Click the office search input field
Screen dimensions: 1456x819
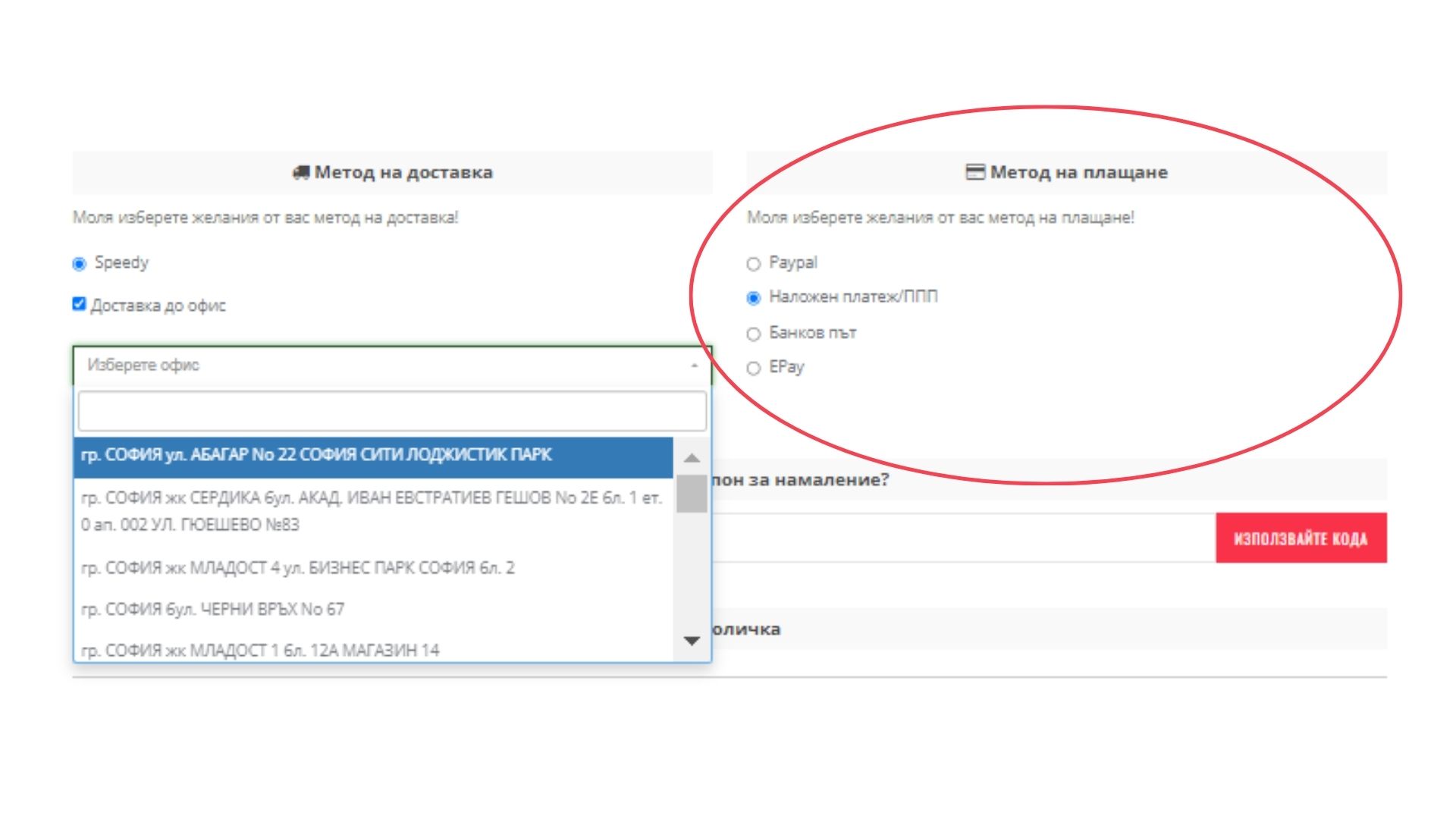392,411
